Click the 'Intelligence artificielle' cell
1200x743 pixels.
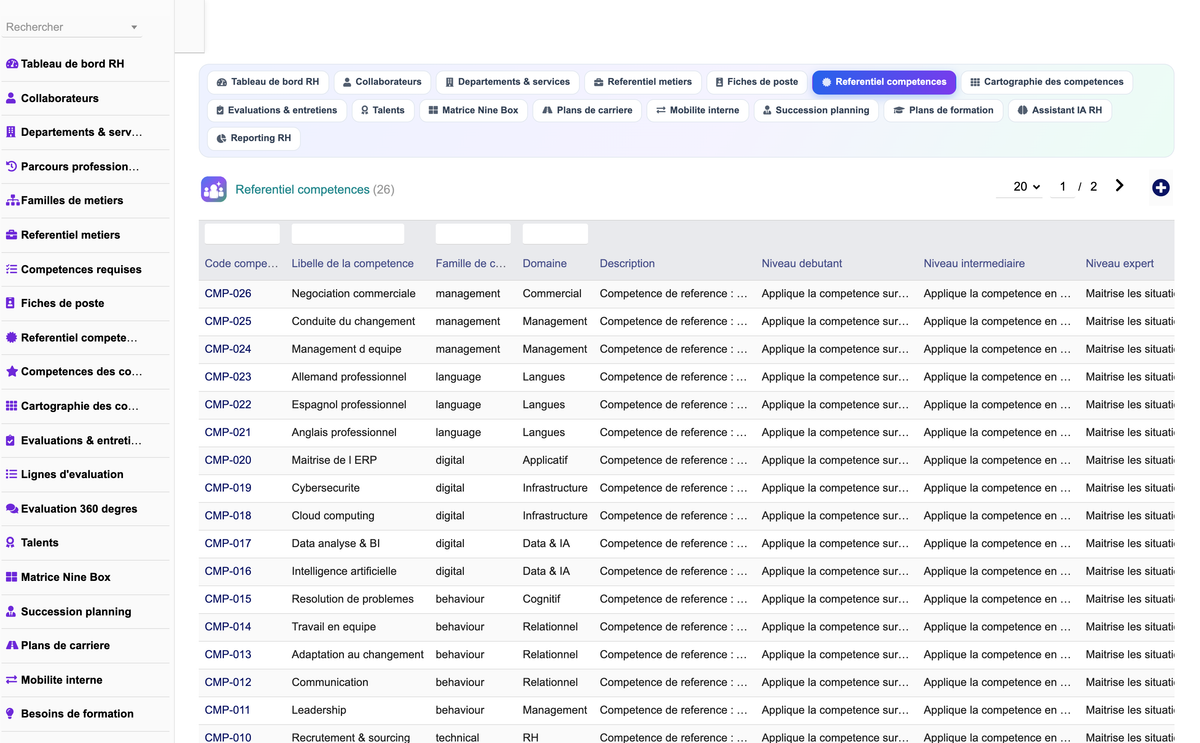pos(344,571)
